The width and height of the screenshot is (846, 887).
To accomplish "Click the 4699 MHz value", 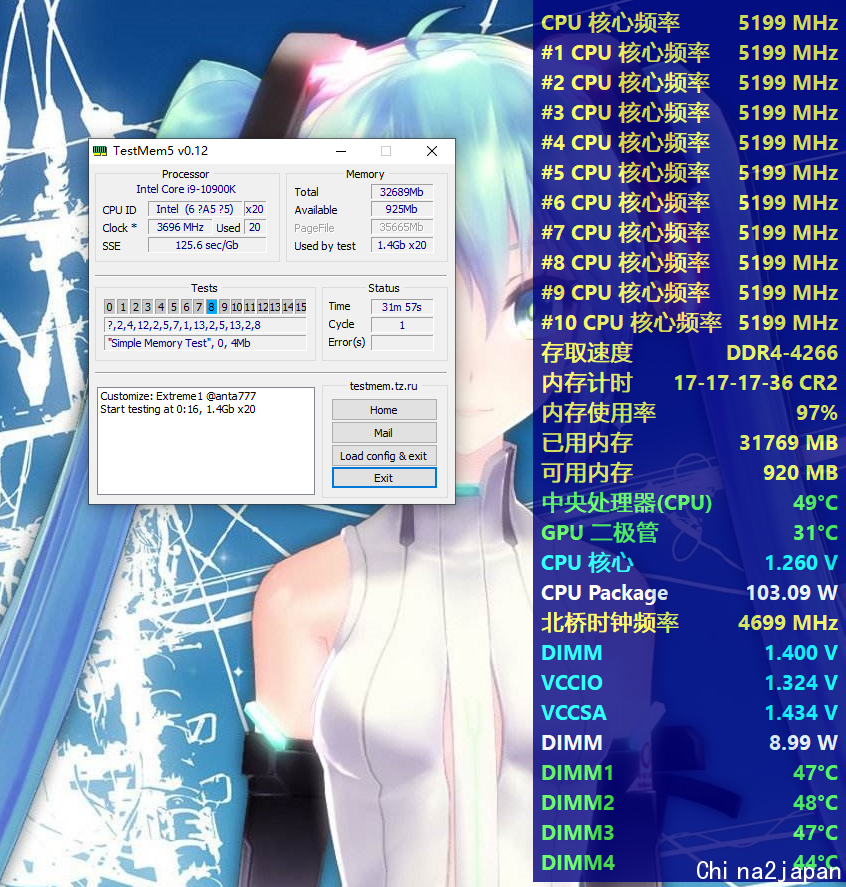I will (788, 623).
